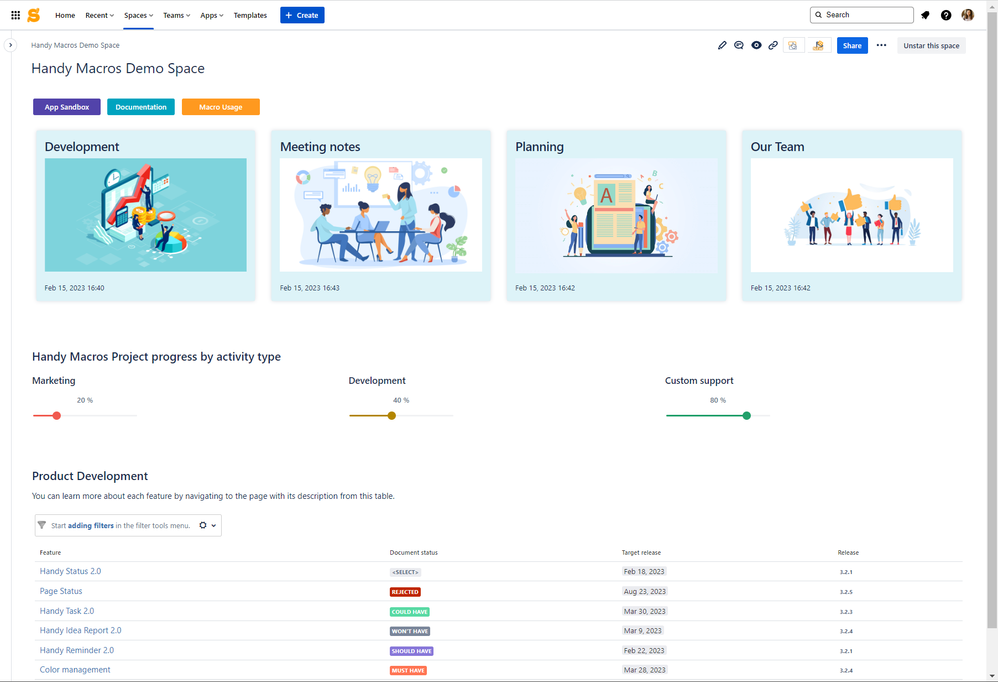Click the MUST HAVE status badge

click(x=408, y=671)
